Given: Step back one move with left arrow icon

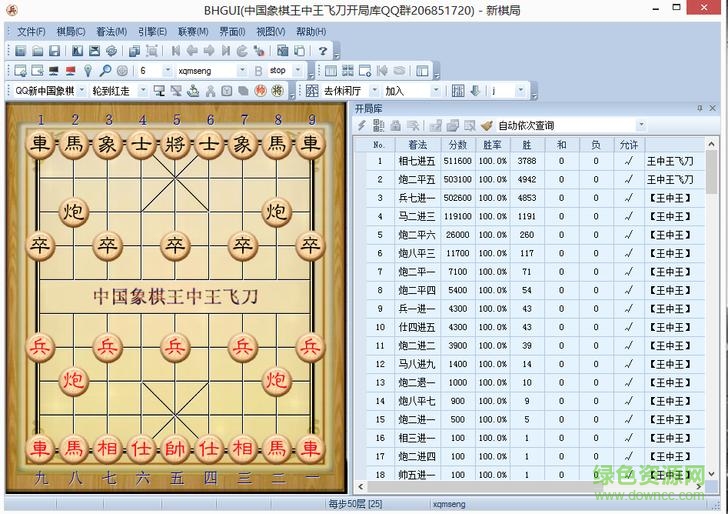Looking at the screenshot, I should click(192, 51).
